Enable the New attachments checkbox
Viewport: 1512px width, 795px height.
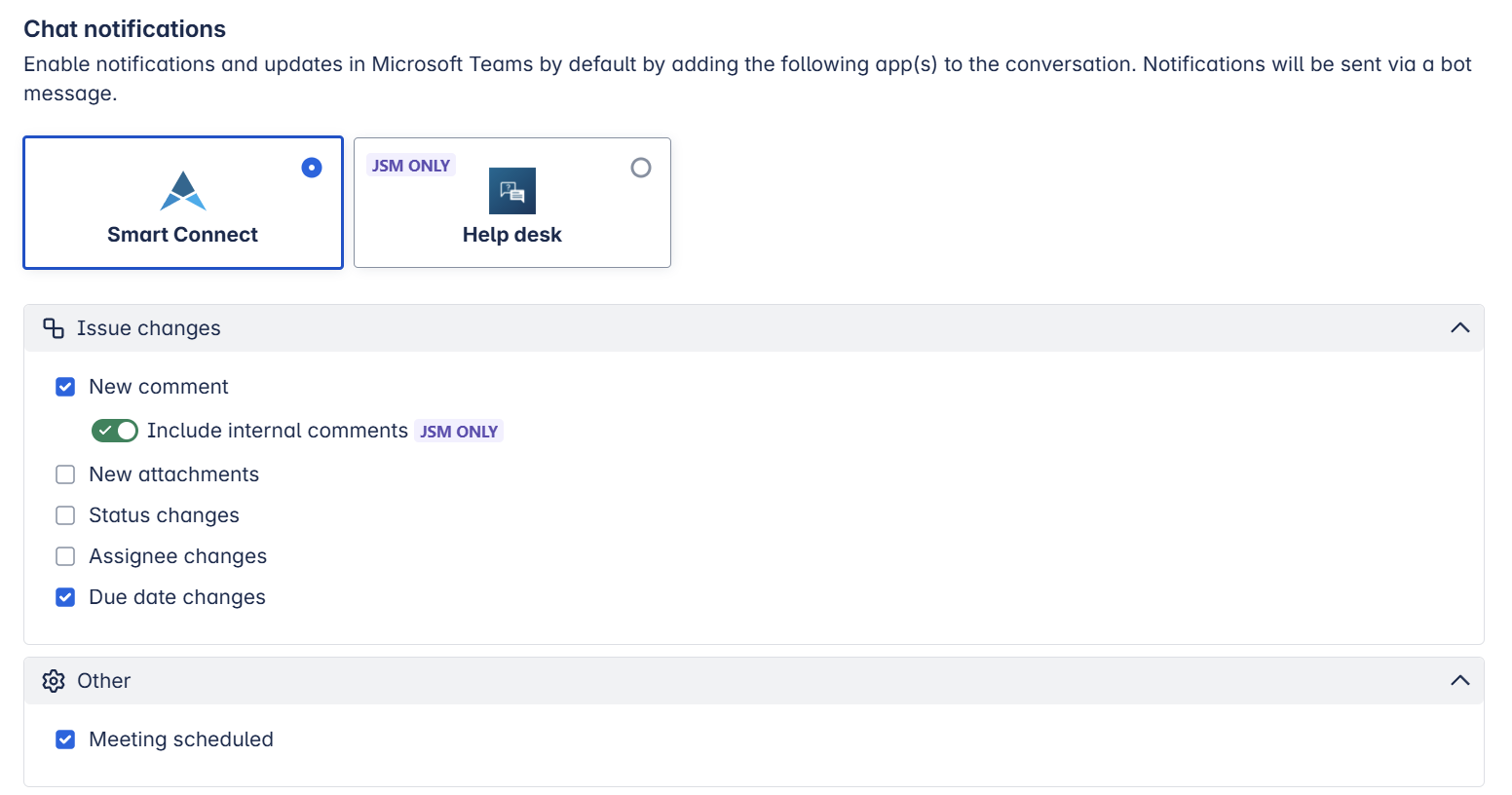tap(65, 474)
